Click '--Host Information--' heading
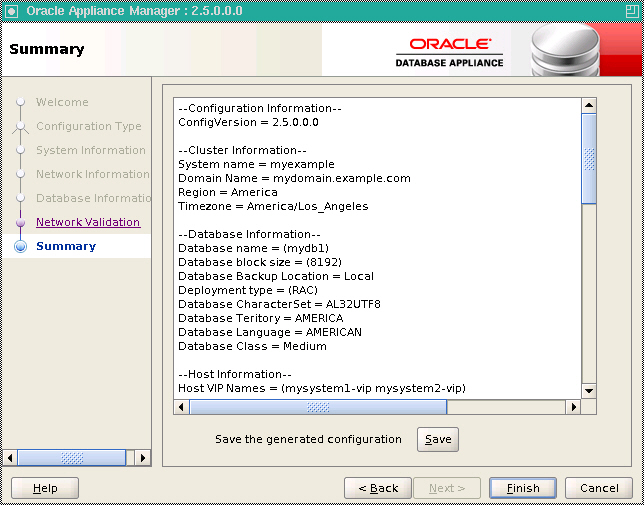 (235, 374)
